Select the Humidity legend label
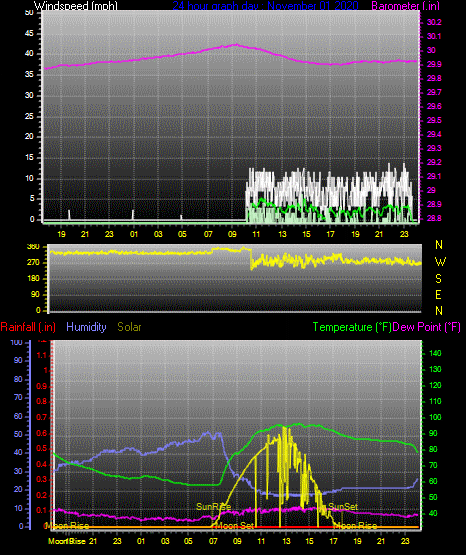The width and height of the screenshot is (466, 555). [x=86, y=327]
